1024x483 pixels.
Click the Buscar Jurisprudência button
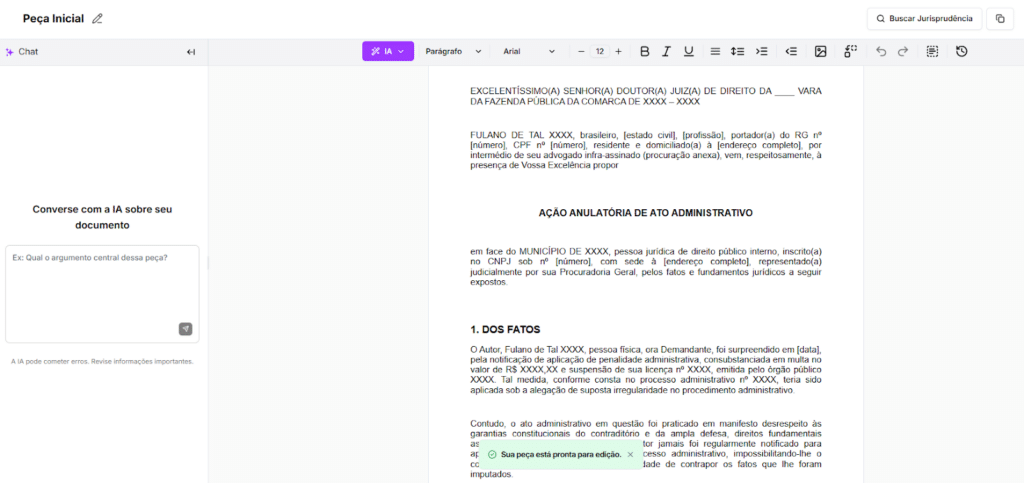tap(924, 19)
